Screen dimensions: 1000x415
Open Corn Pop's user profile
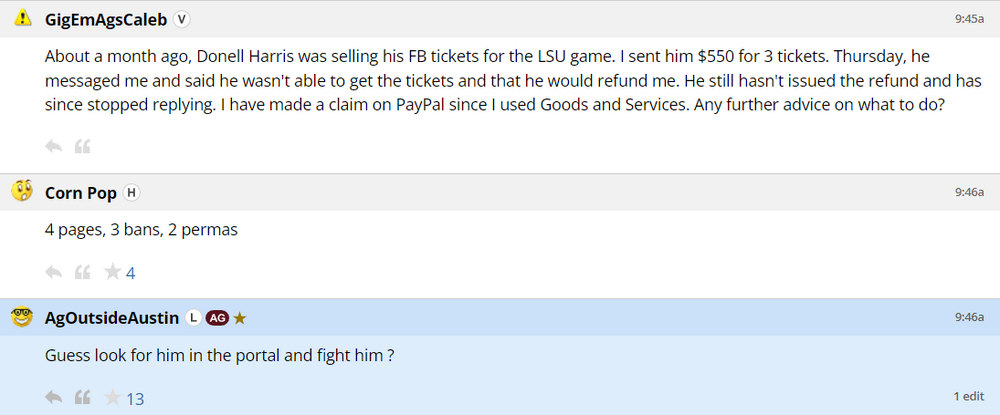tap(81, 193)
